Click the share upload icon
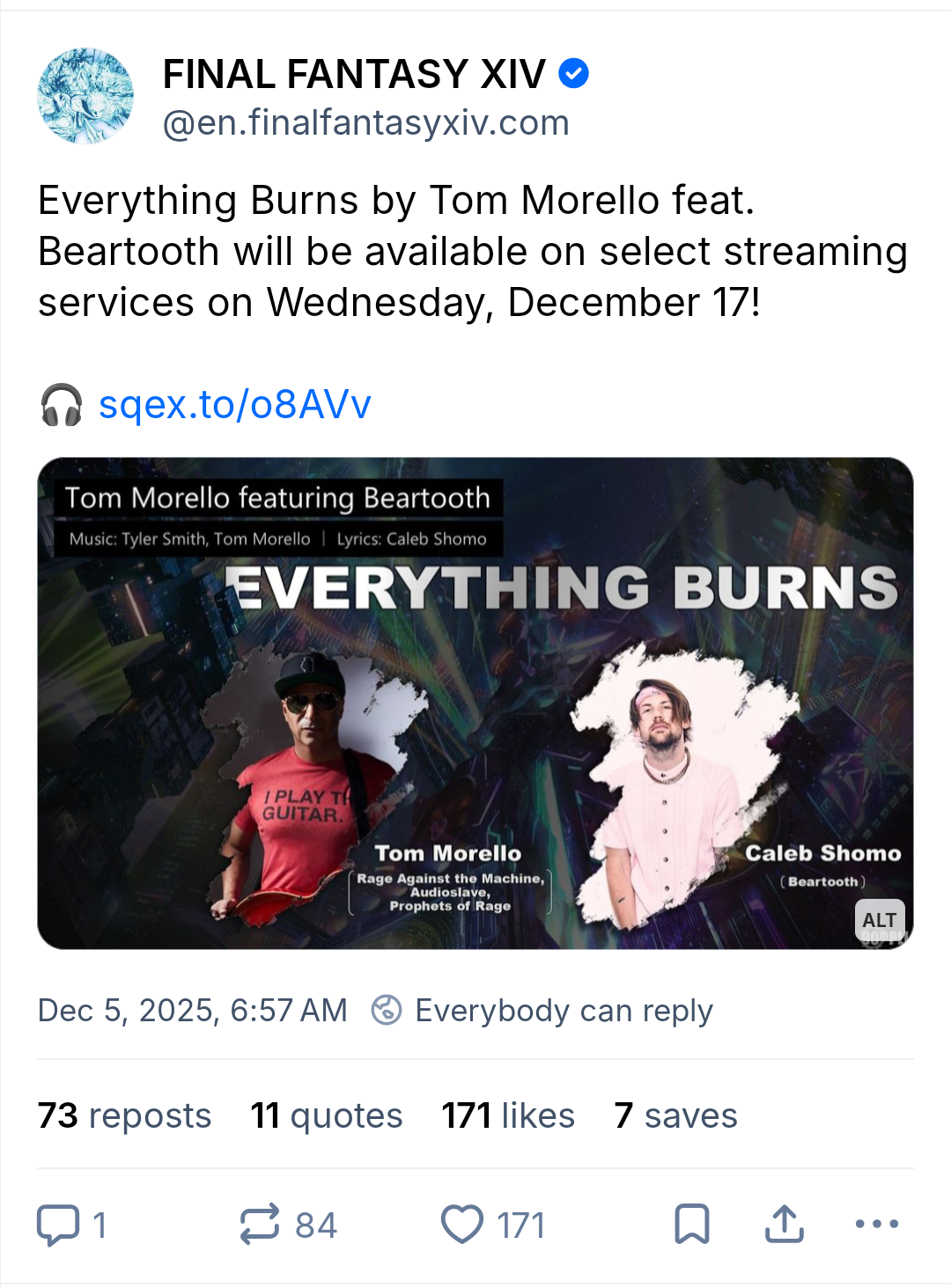 coord(785,1225)
